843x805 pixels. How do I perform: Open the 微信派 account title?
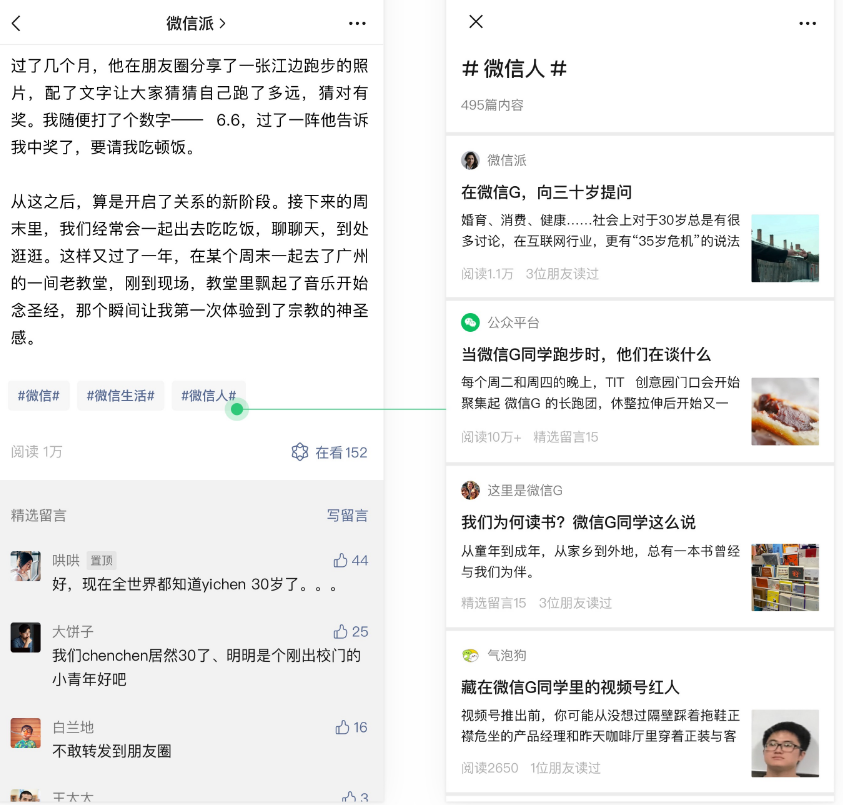tap(196, 23)
